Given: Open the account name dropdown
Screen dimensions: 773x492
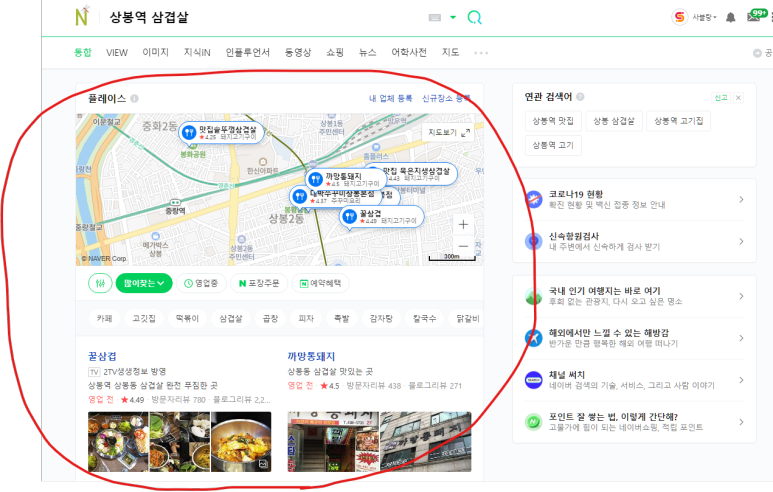Looking at the screenshot, I should tap(704, 17).
